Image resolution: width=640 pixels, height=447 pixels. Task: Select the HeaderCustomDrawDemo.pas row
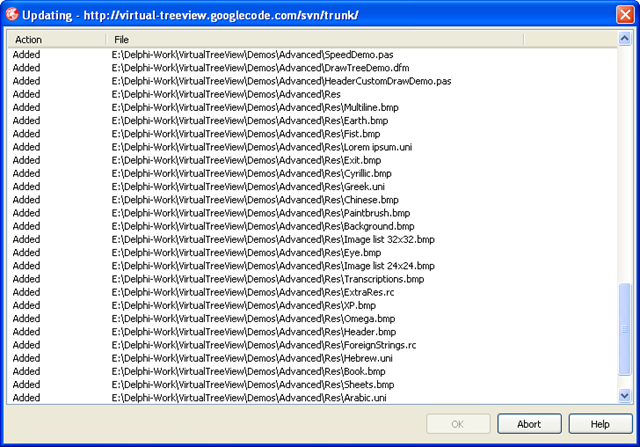tap(312, 81)
